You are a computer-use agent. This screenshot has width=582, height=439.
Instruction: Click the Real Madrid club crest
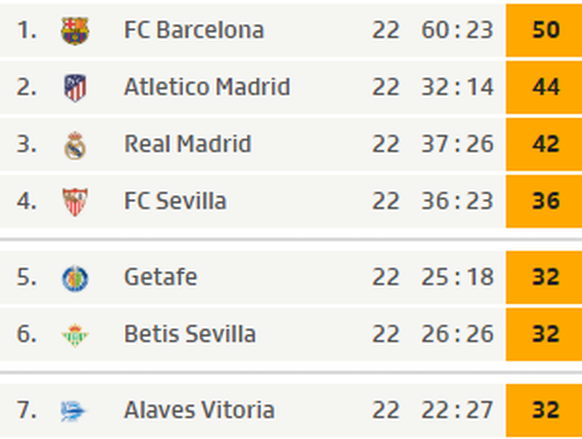point(75,145)
